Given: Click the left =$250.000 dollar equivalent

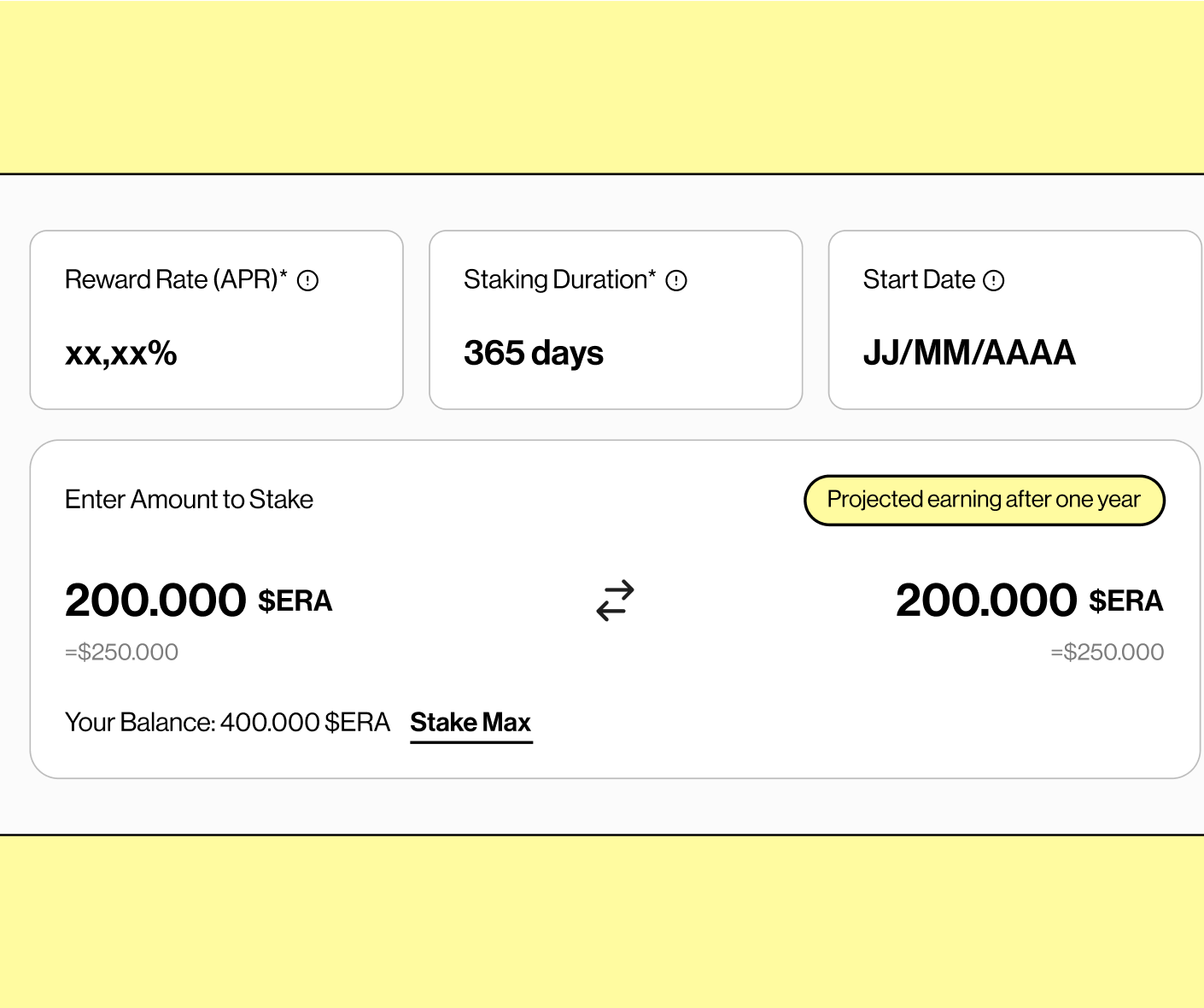Looking at the screenshot, I should click(x=122, y=653).
